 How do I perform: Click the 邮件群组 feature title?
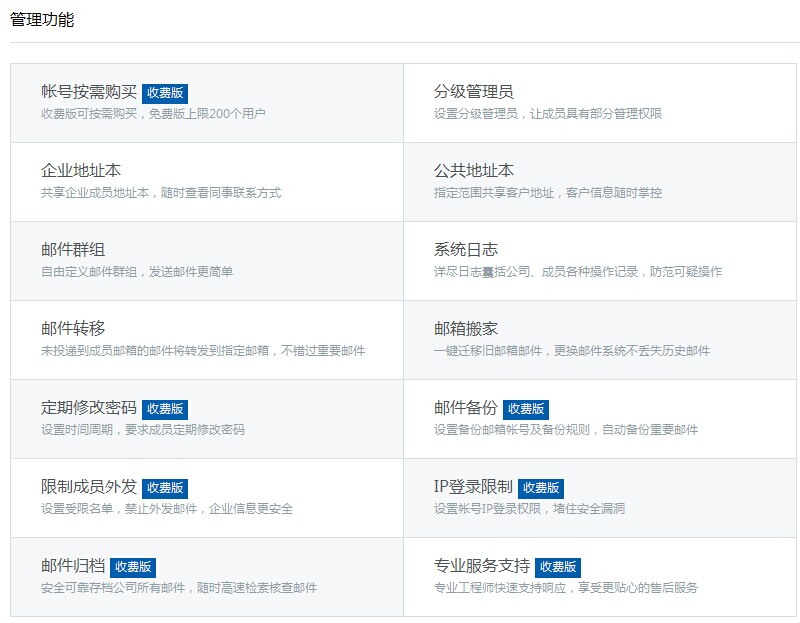click(73, 250)
